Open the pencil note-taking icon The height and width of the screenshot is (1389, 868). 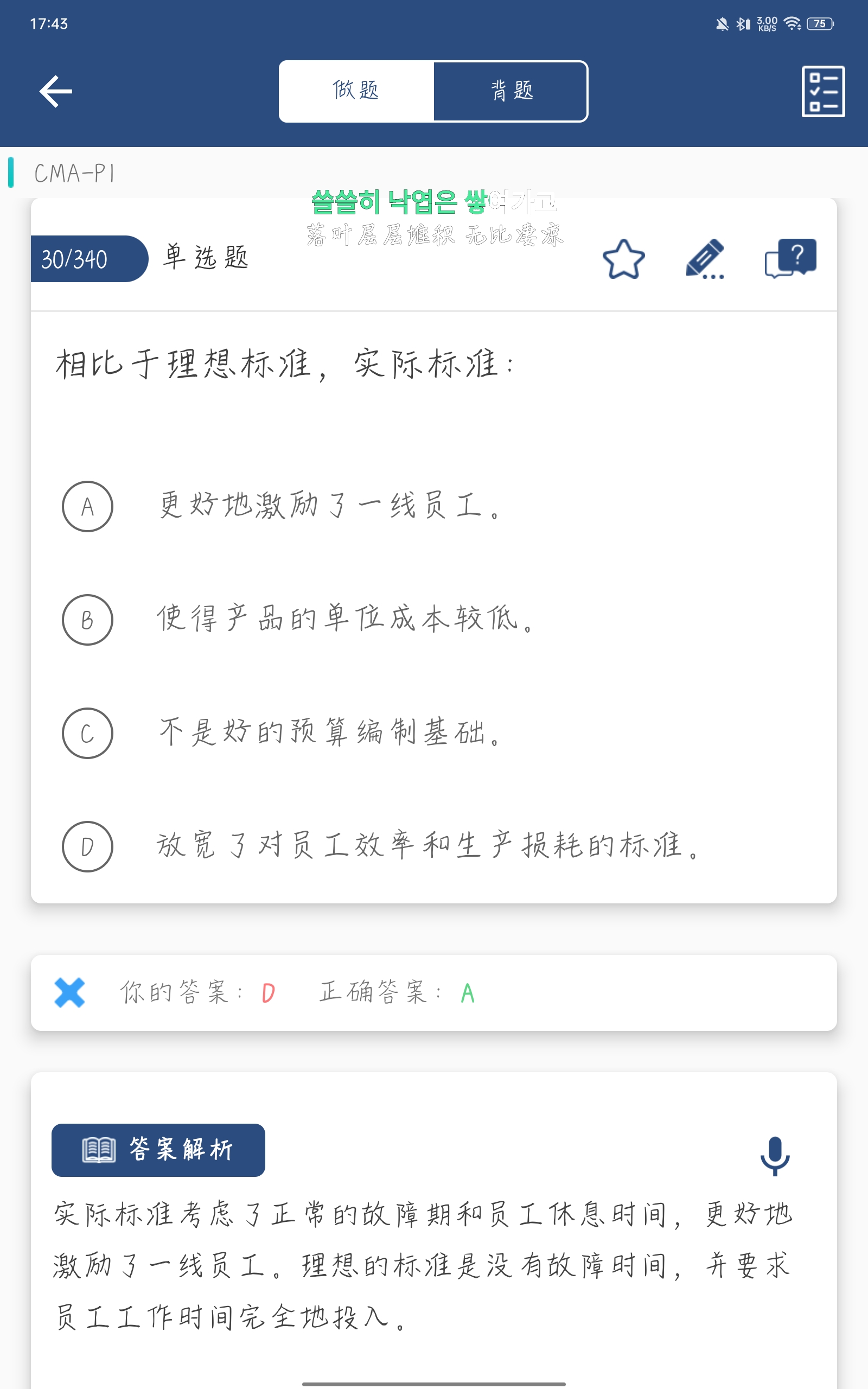click(x=705, y=259)
